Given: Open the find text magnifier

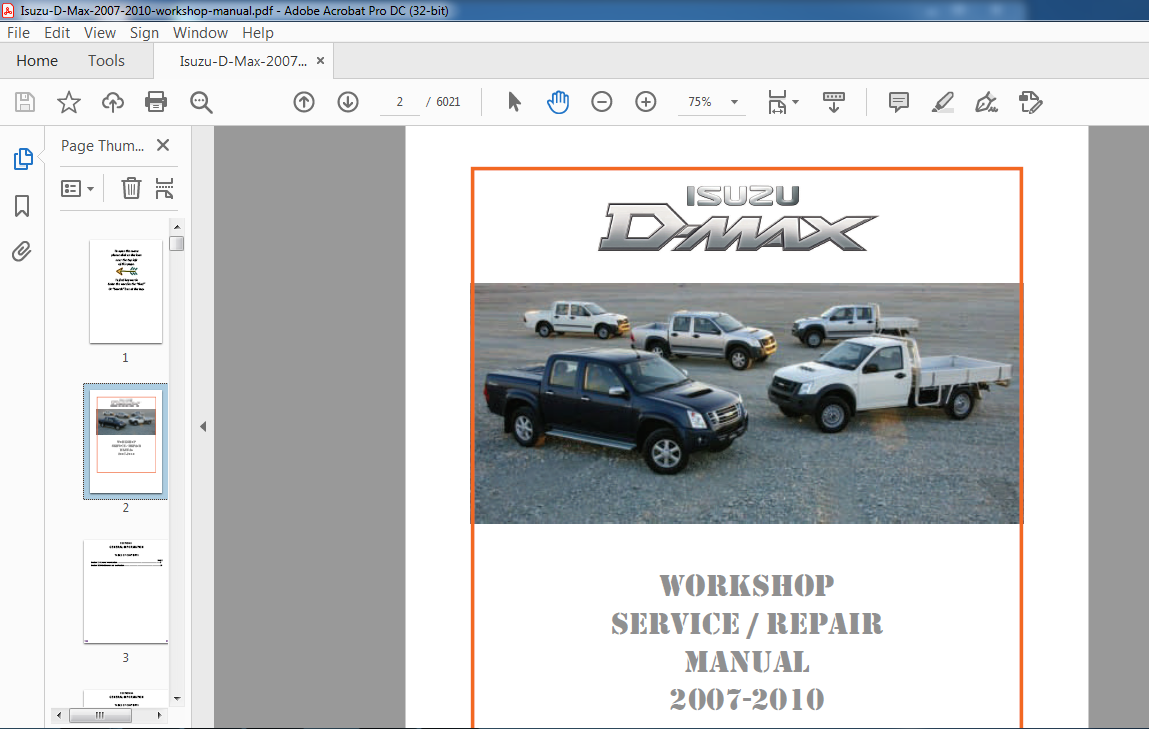Looking at the screenshot, I should coord(201,103).
